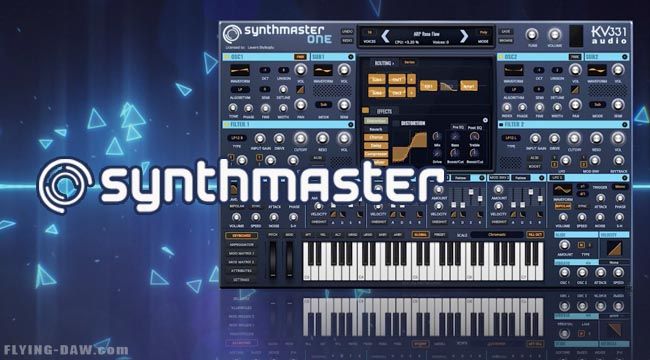Screen dimensions: 650x360
Task: Toggle the Filter 1 enable switch
Action: [226, 124]
